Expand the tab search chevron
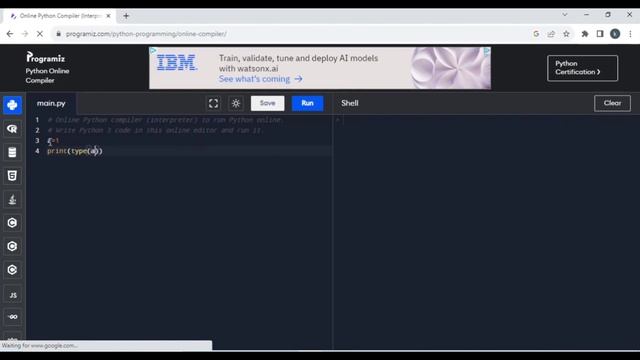Image resolution: width=640 pixels, height=360 pixels. click(x=565, y=15)
